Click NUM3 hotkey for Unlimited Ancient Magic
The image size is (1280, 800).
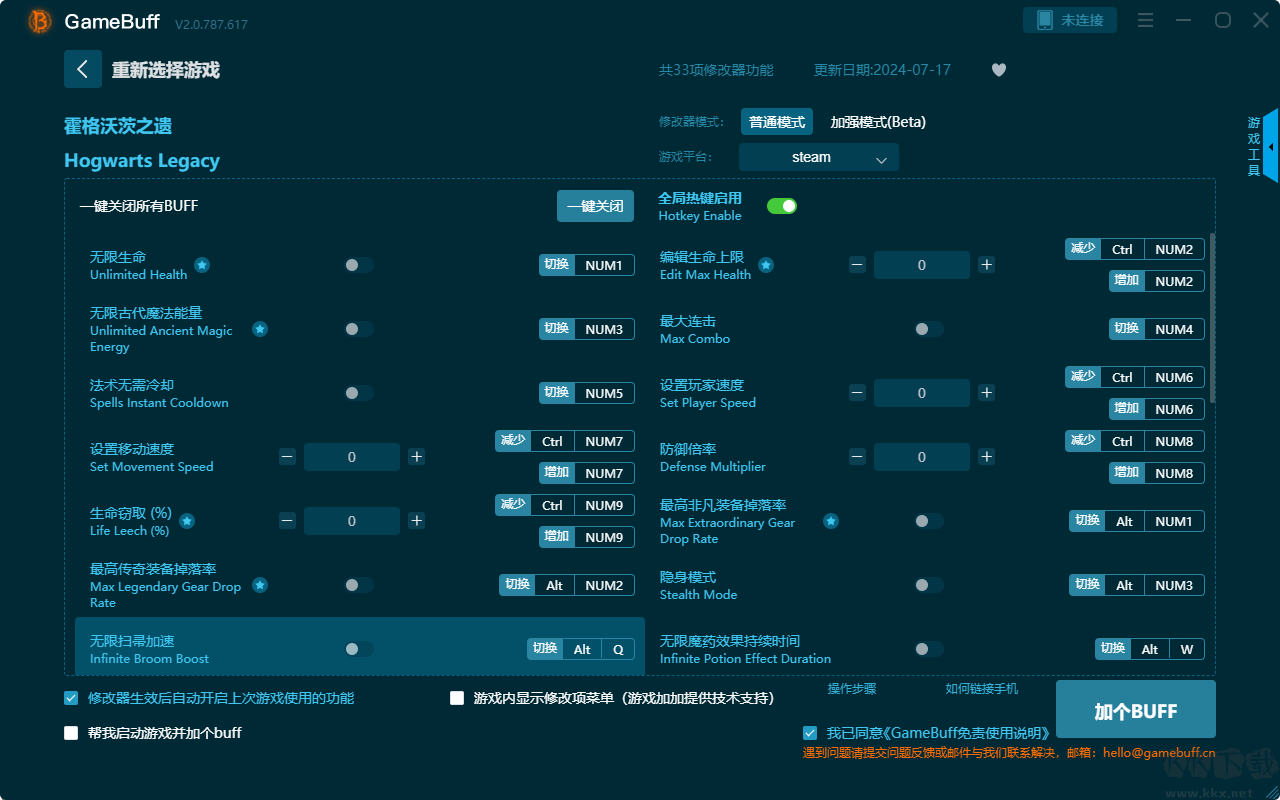(x=587, y=329)
